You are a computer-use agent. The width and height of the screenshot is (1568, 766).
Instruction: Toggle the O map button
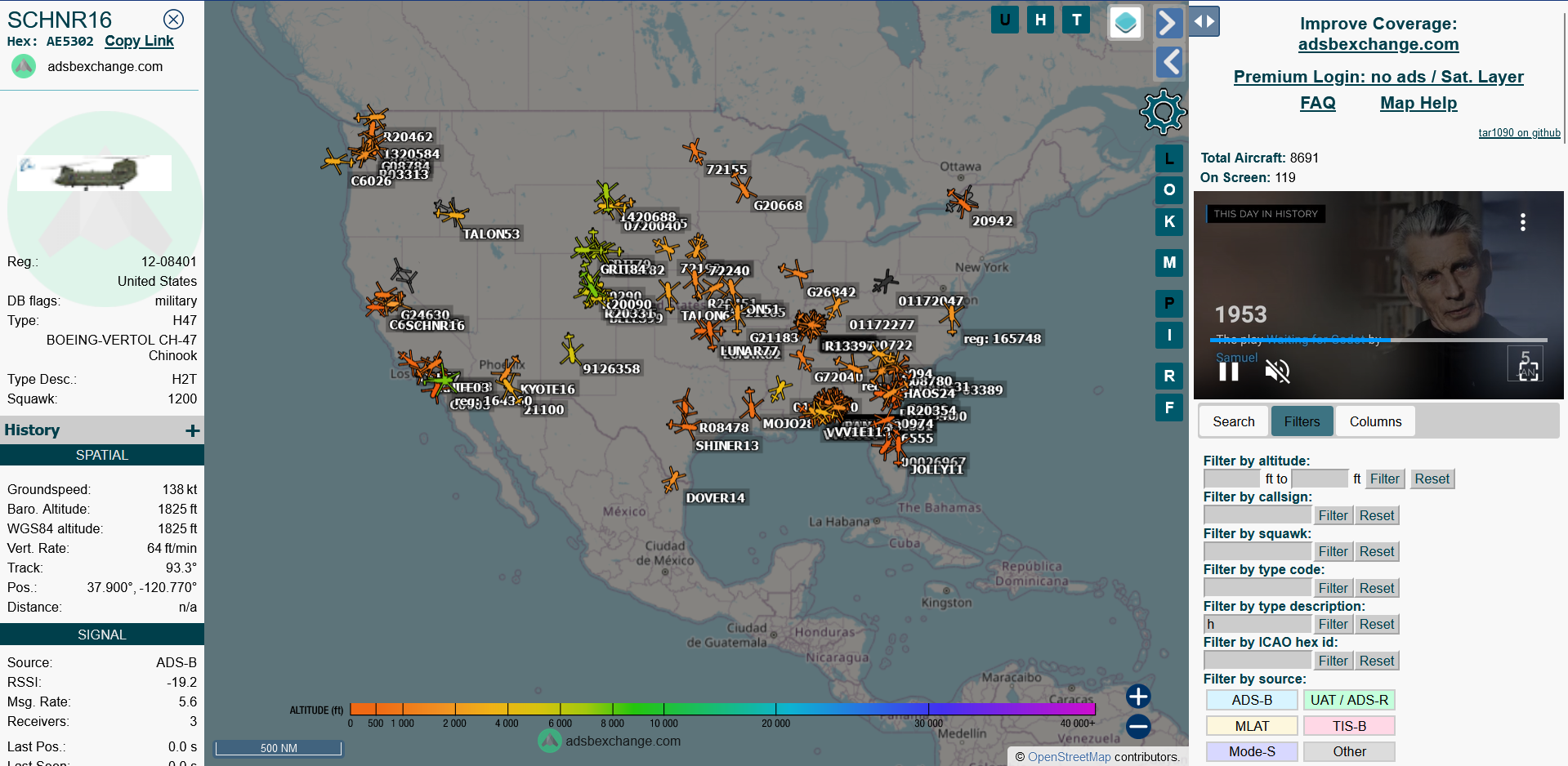[1169, 189]
